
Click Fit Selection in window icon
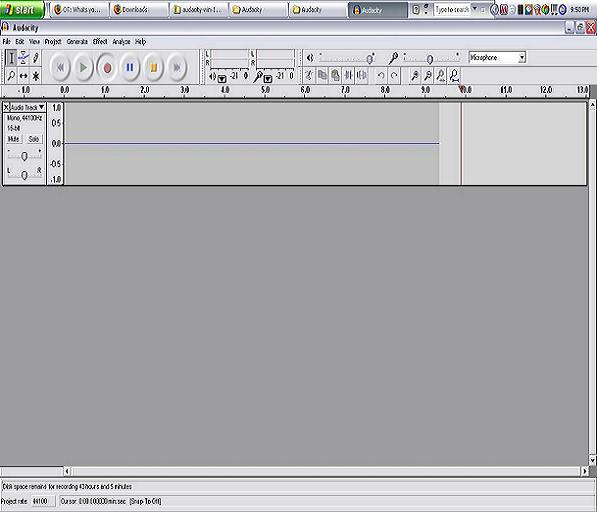pos(441,75)
